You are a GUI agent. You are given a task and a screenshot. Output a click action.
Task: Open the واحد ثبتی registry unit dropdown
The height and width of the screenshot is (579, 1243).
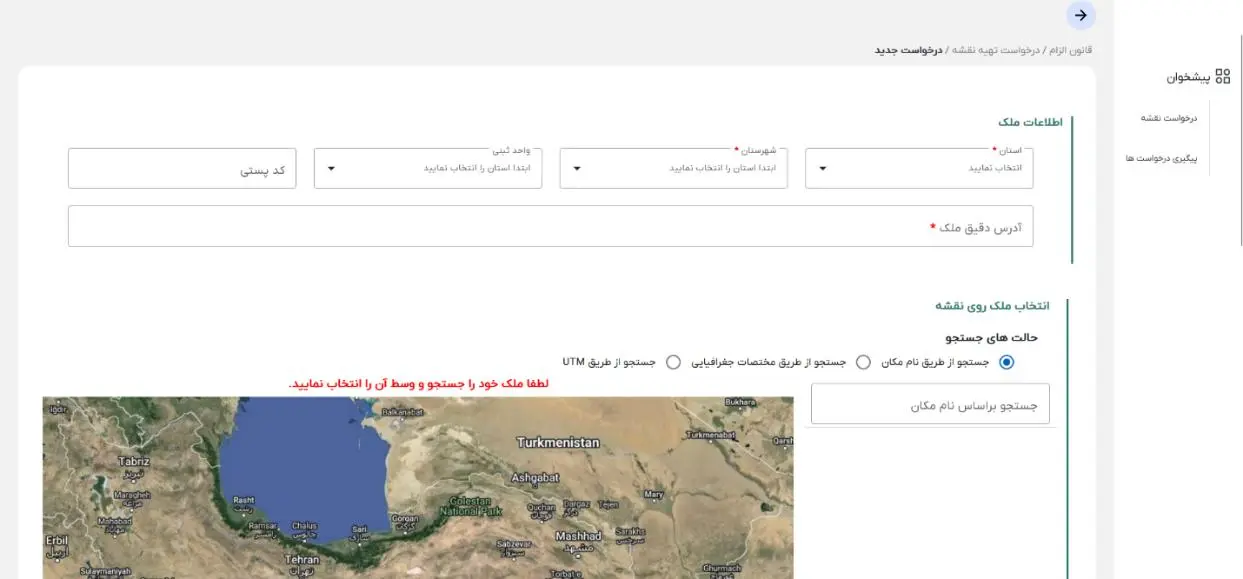point(428,168)
